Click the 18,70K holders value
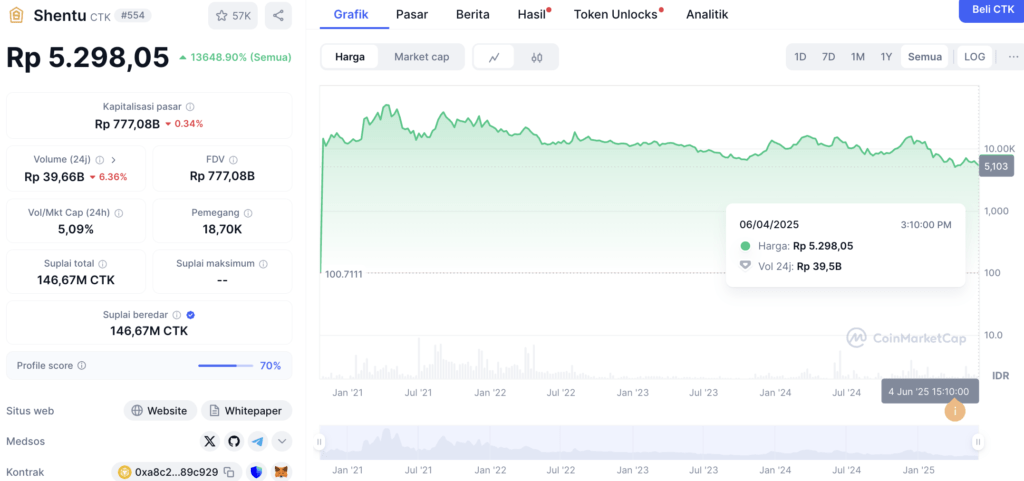The height and width of the screenshot is (481, 1024). 222,229
